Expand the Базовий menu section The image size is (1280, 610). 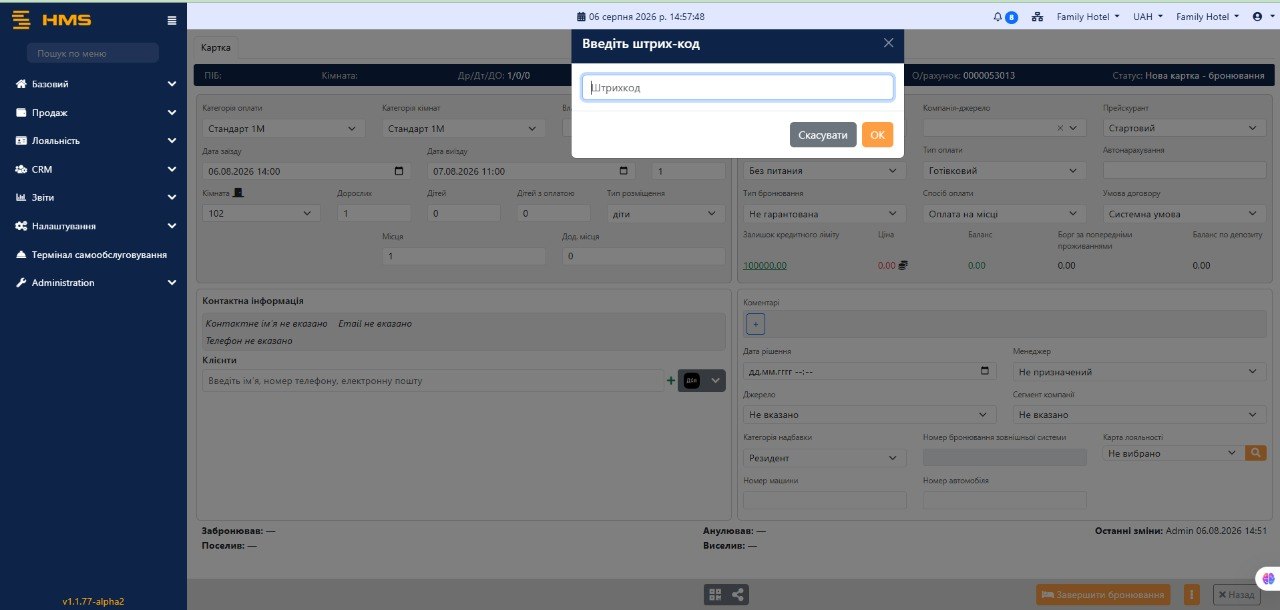[94, 85]
